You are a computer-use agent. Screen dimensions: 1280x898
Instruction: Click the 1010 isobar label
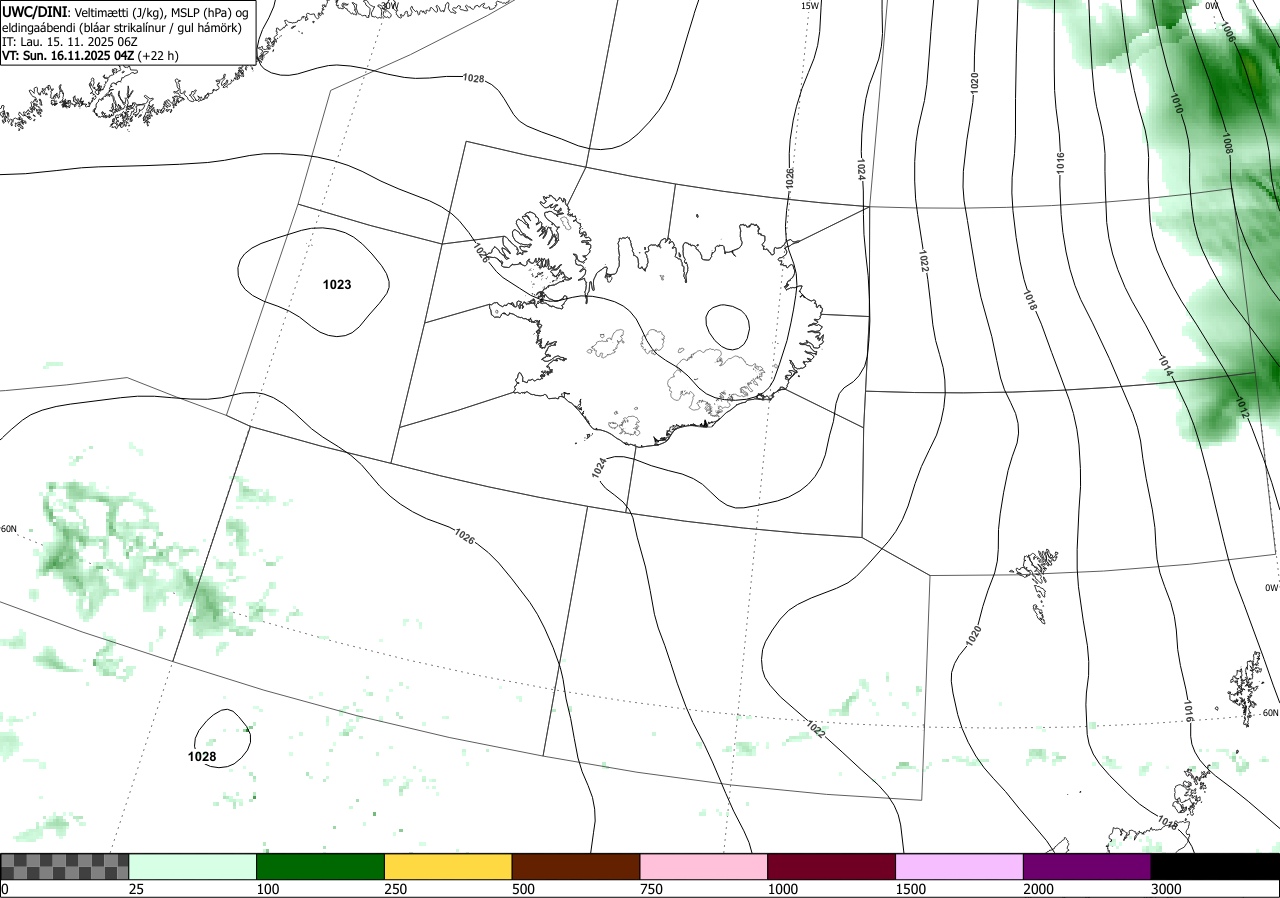tap(1176, 104)
